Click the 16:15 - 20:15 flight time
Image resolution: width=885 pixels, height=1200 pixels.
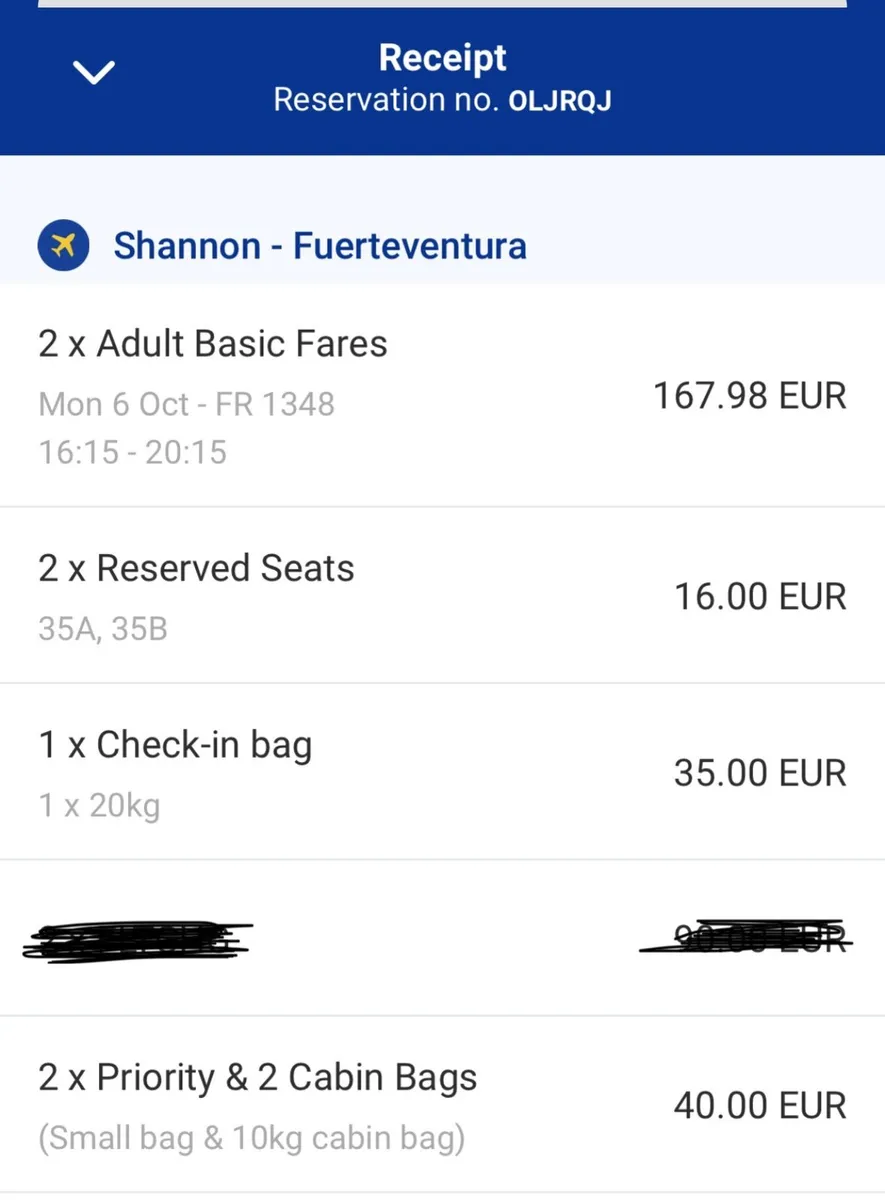133,453
